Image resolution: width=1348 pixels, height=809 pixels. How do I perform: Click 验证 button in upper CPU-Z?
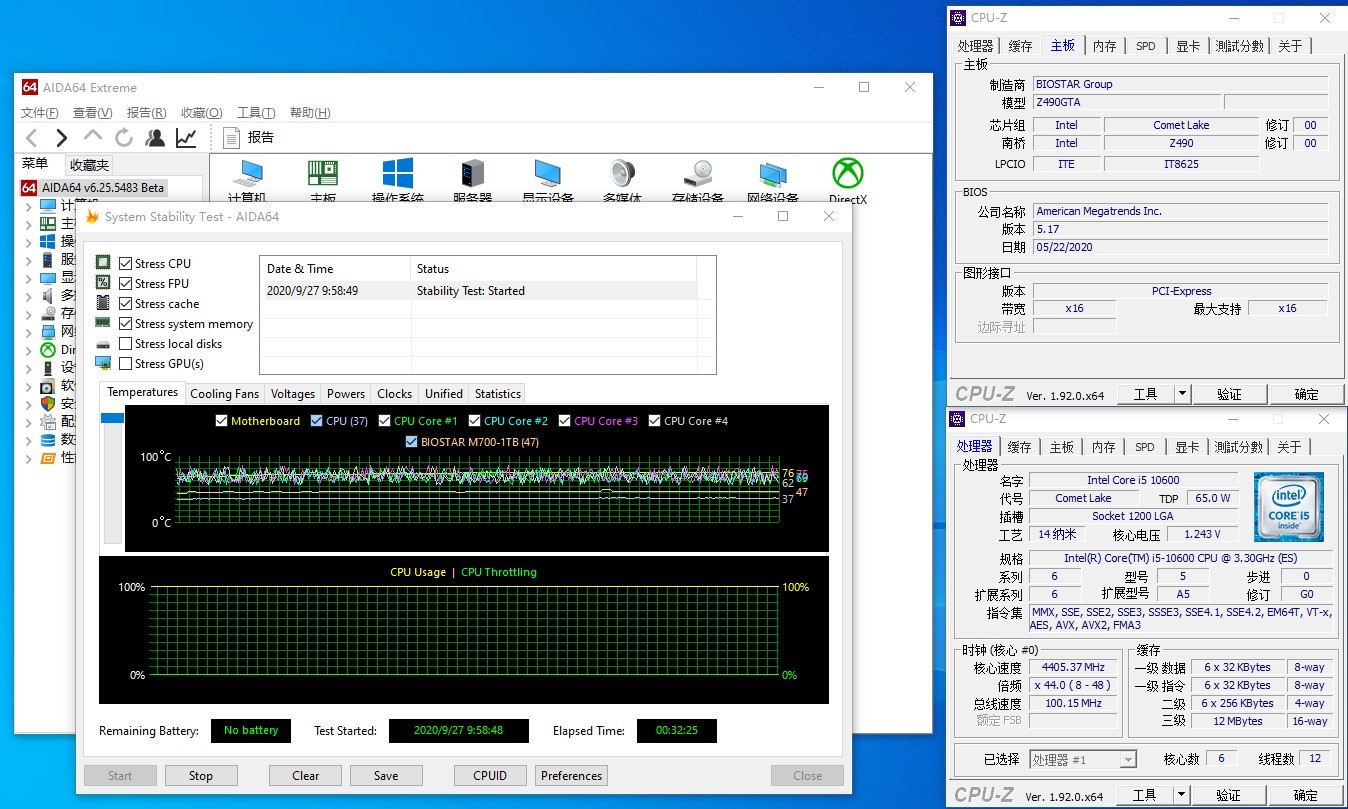(1229, 394)
